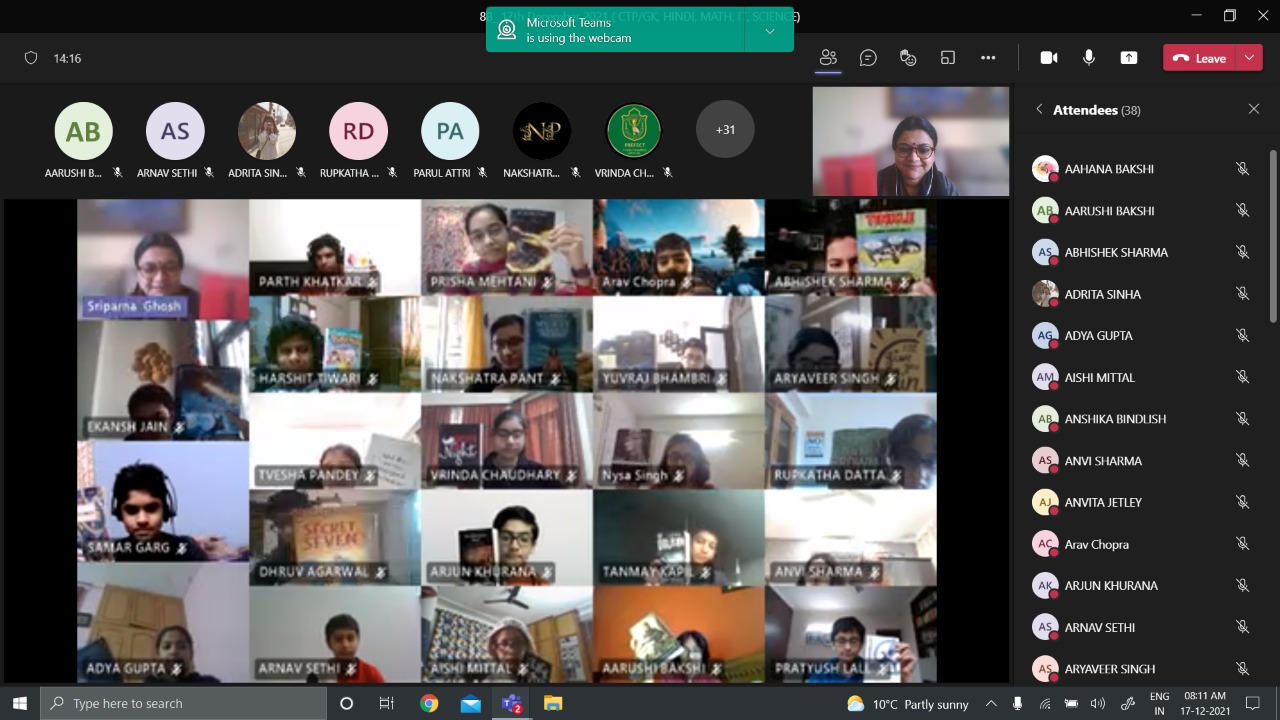Select the VRINDA CH... participant avatar
The image size is (1280, 720).
[634, 131]
